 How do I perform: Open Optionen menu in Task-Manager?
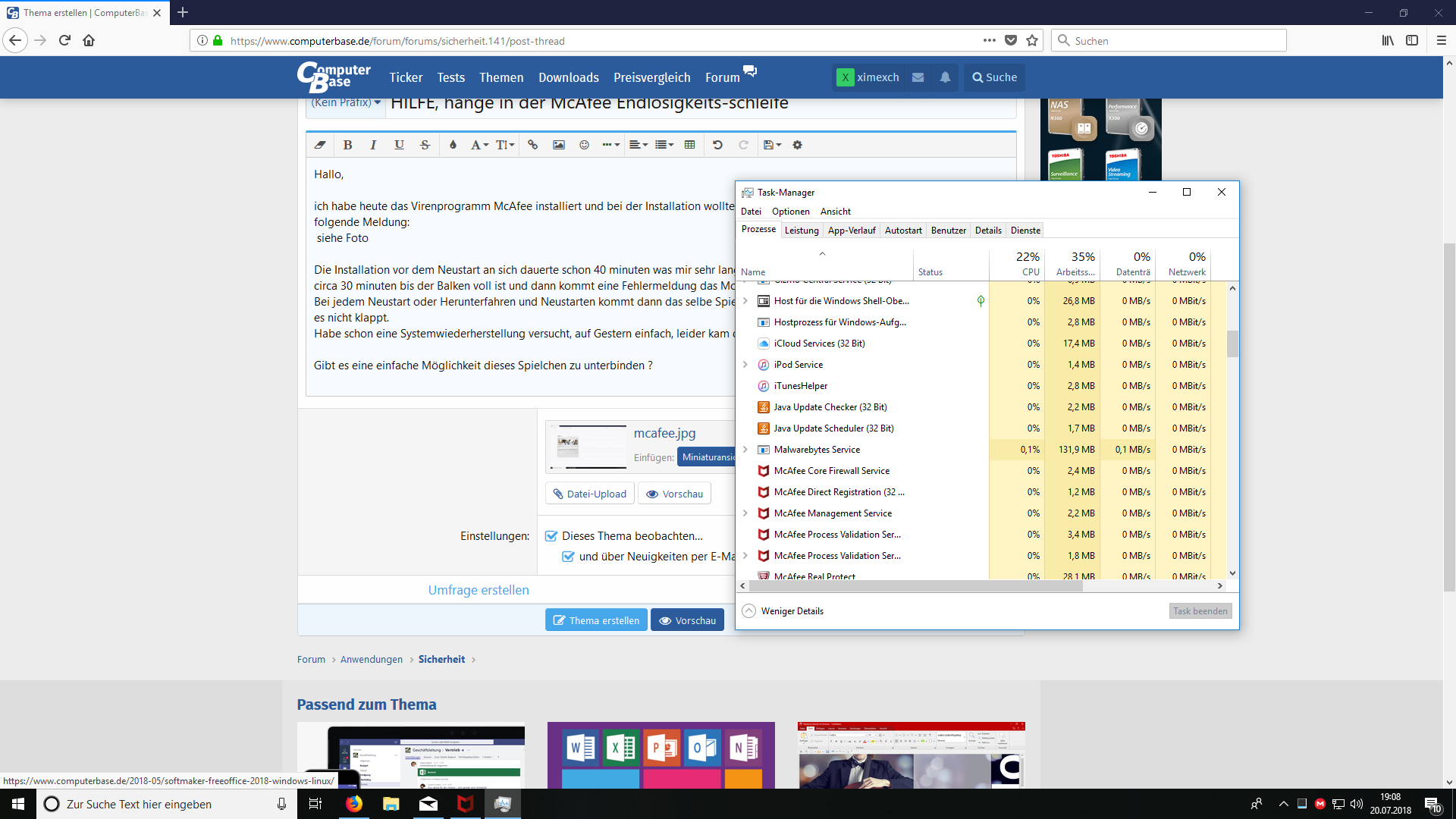point(790,212)
